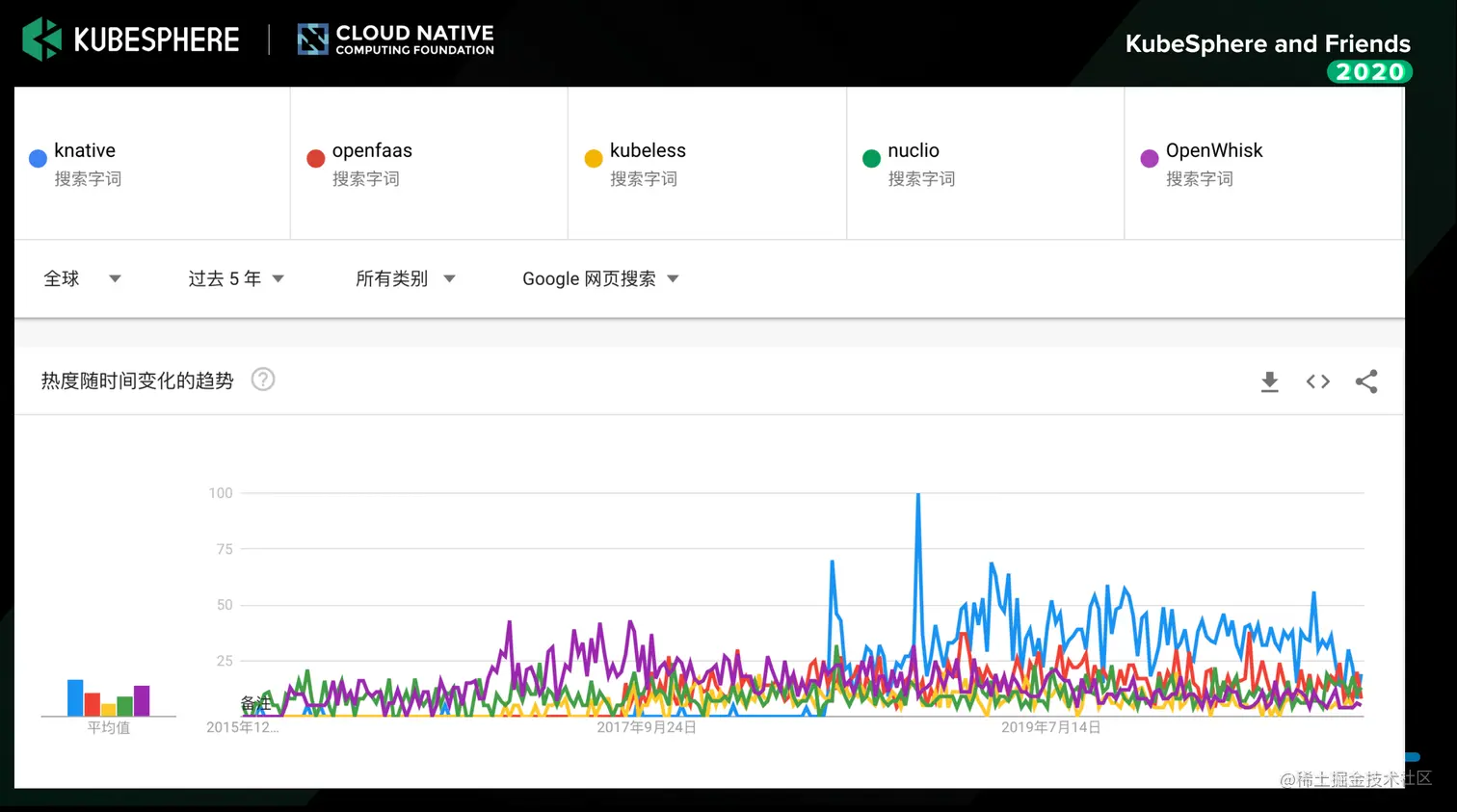This screenshot has height=812, width=1457.
Task: Click the Cloud Native Computing Foundation logo
Action: [x=395, y=39]
